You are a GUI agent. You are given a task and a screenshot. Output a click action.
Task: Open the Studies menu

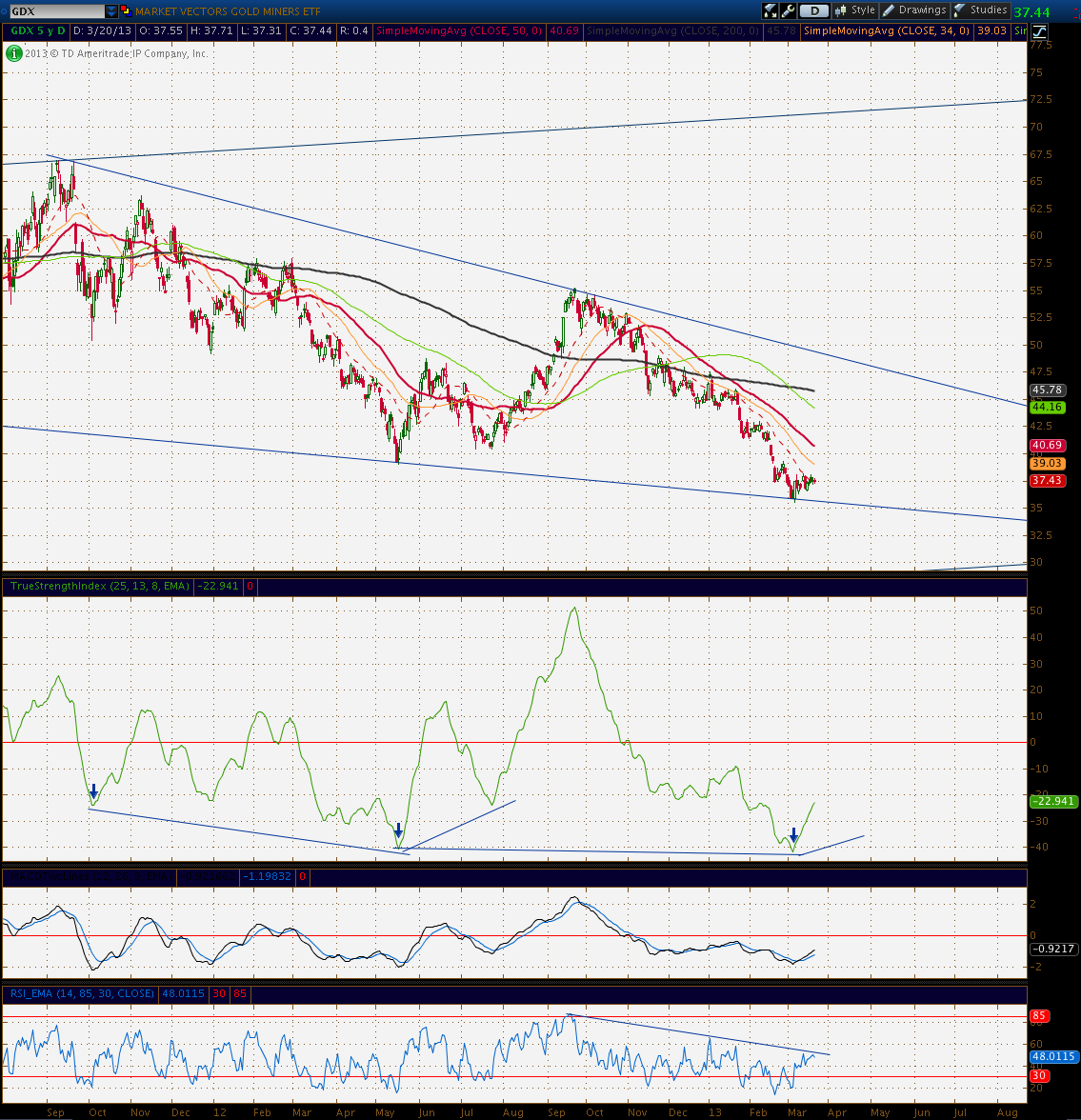[981, 10]
